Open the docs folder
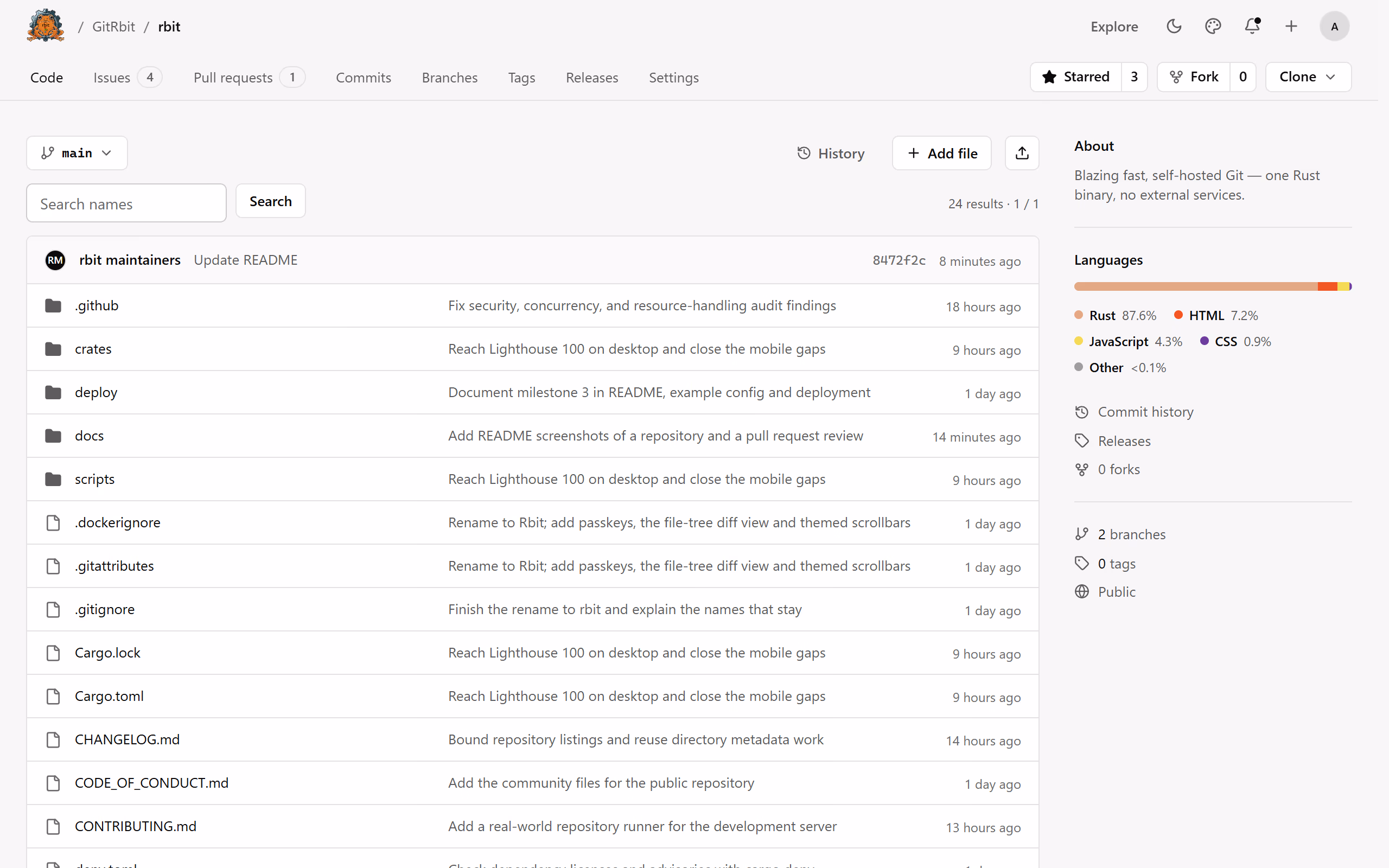Viewport: 1389px width, 868px height. [x=89, y=436]
